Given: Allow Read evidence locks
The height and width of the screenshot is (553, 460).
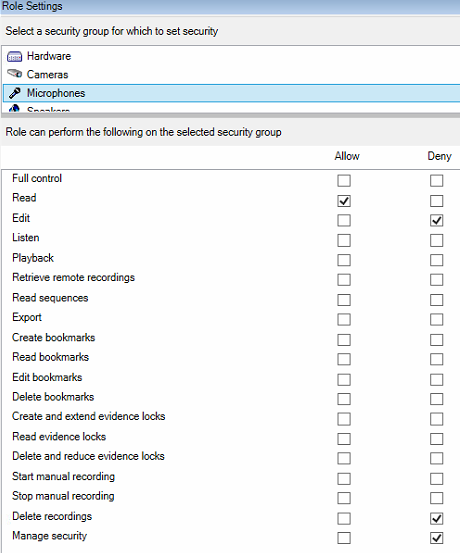Looking at the screenshot, I should point(344,439).
